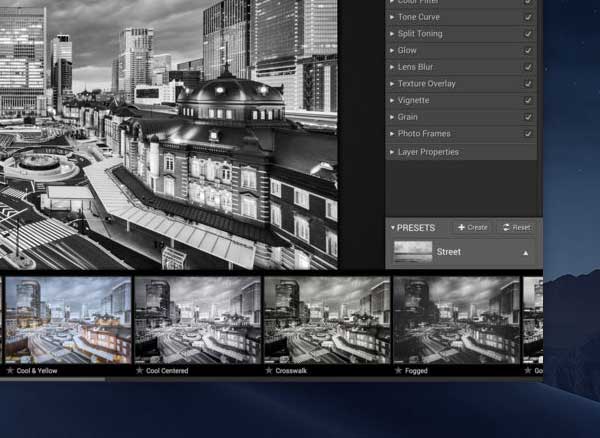Favorite the Cool & Yellow preset star
The width and height of the screenshot is (600, 438).
(10, 370)
